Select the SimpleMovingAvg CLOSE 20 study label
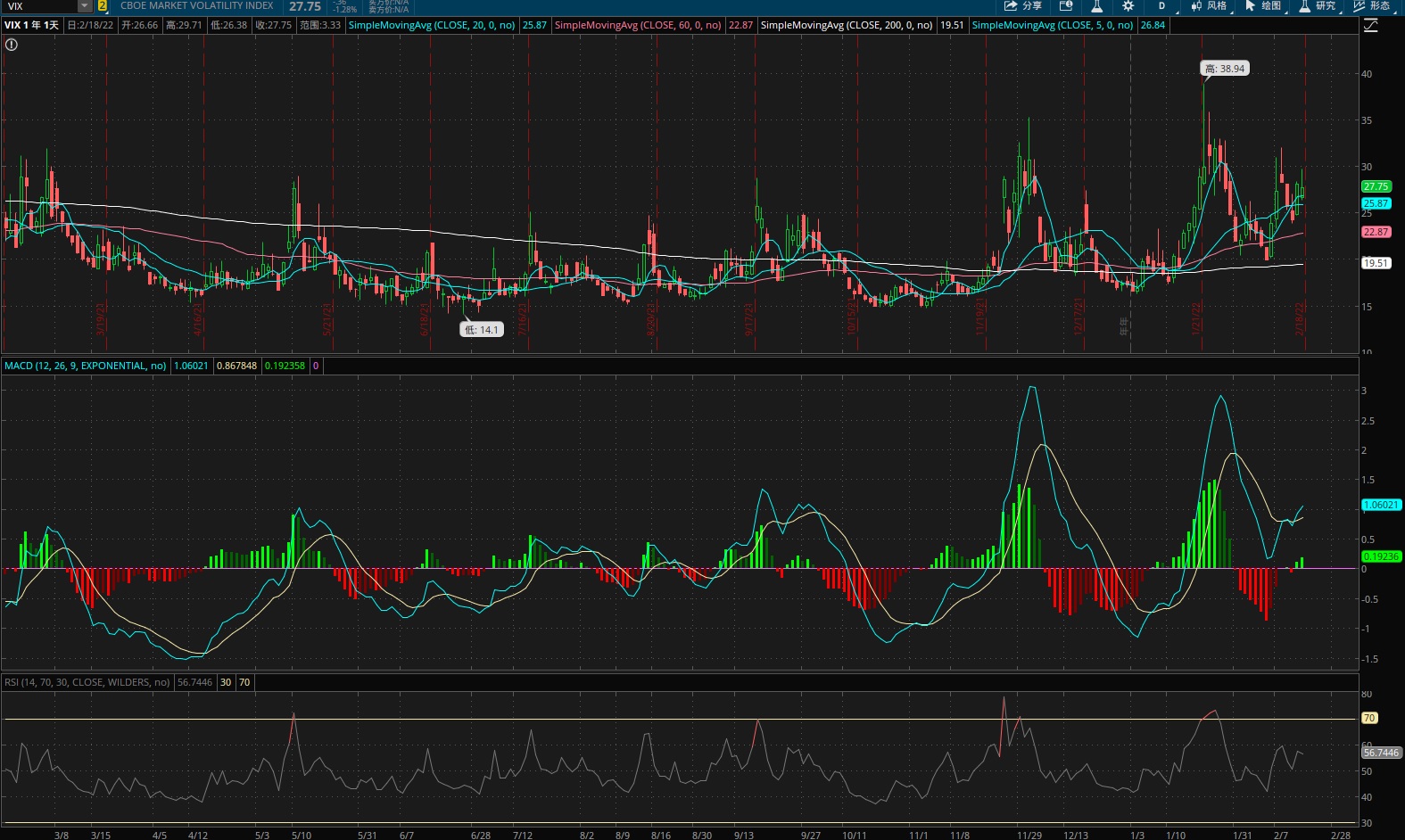 [x=432, y=25]
